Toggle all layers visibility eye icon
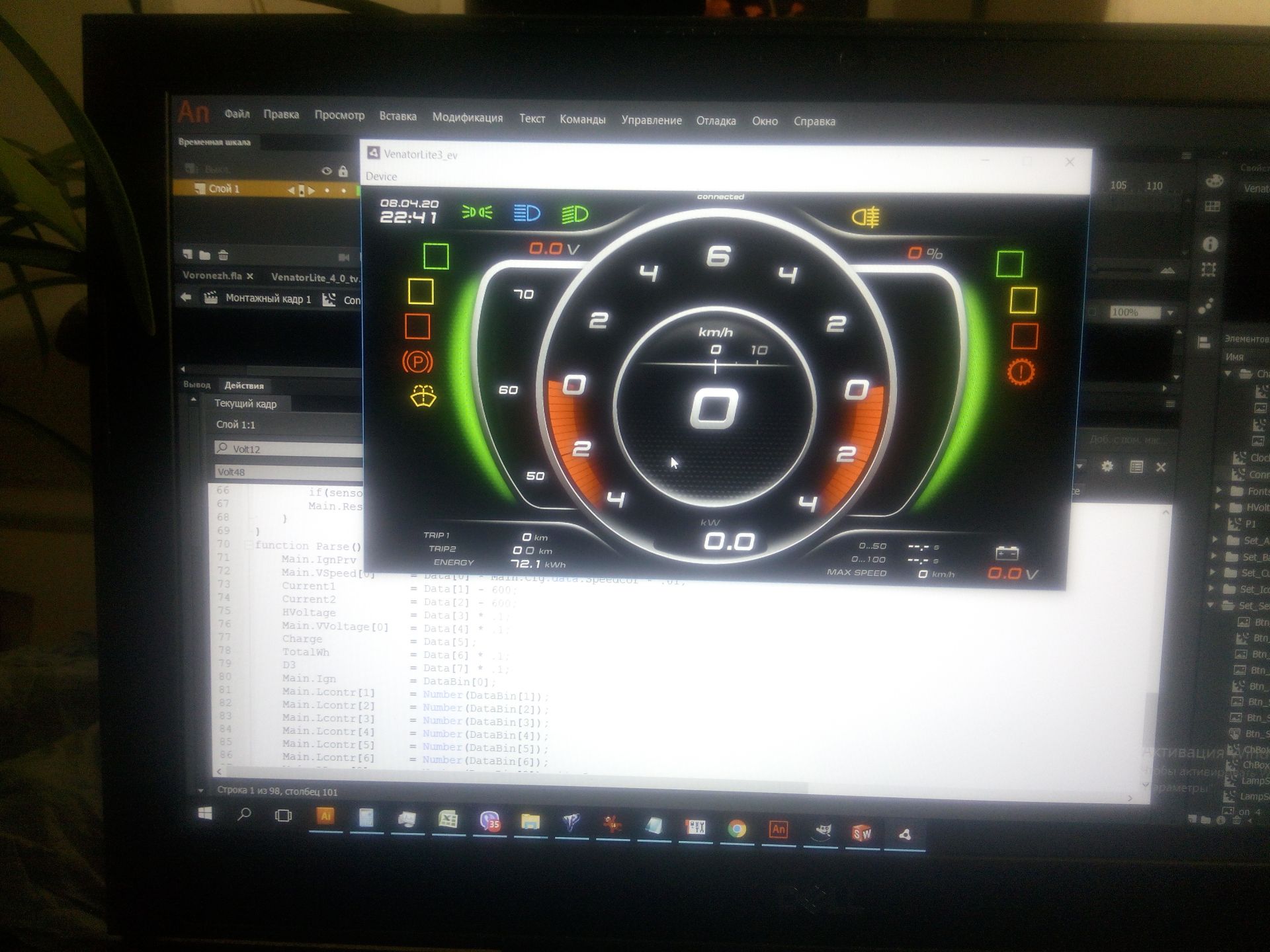Viewport: 1270px width, 952px height. [327, 171]
